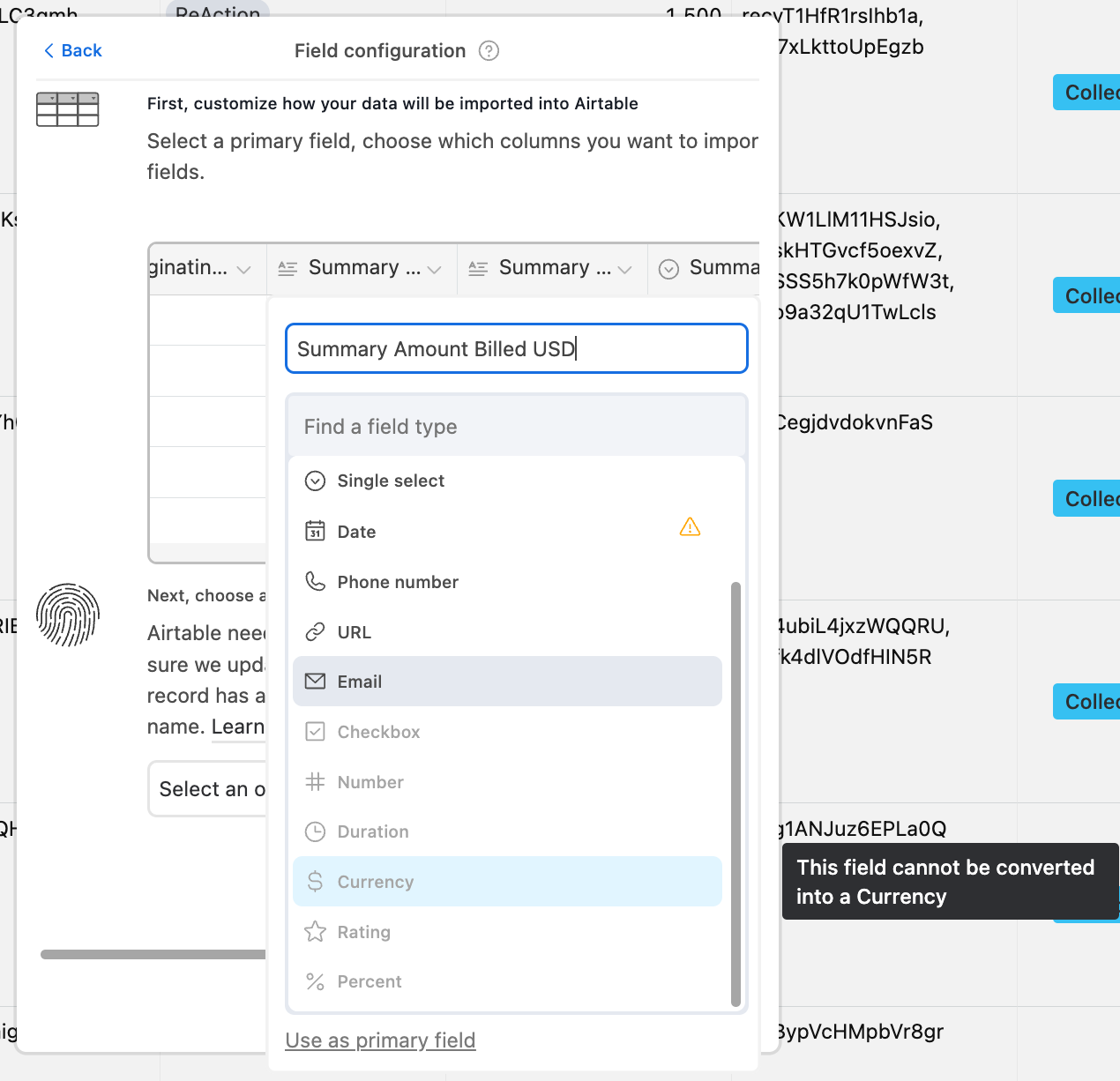Open the Select an option dropdown
This screenshot has width=1120, height=1081.
(x=207, y=789)
